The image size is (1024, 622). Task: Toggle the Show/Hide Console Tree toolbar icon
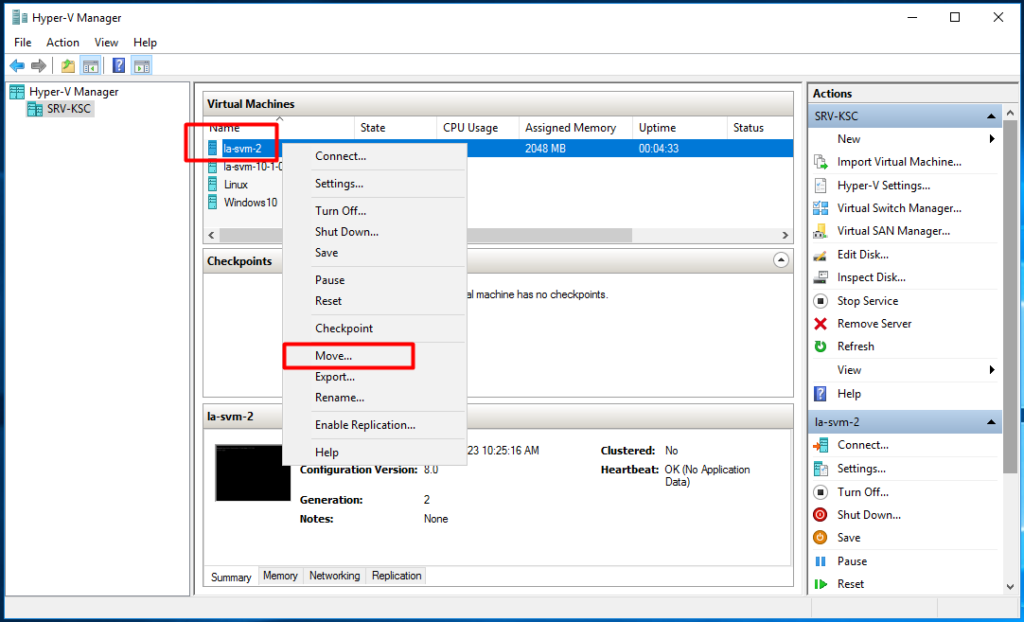pos(90,65)
